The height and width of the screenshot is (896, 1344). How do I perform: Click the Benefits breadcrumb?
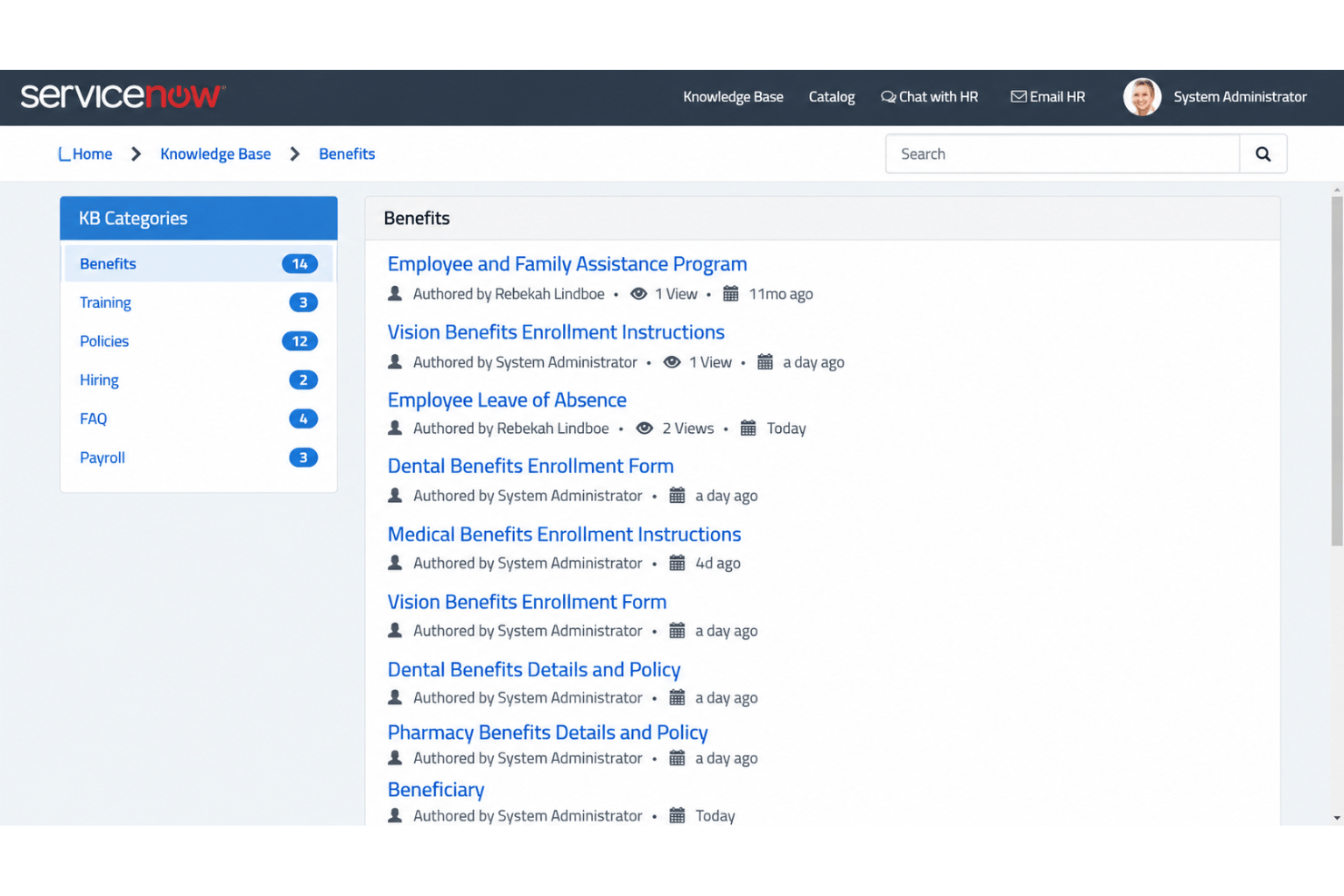347,154
